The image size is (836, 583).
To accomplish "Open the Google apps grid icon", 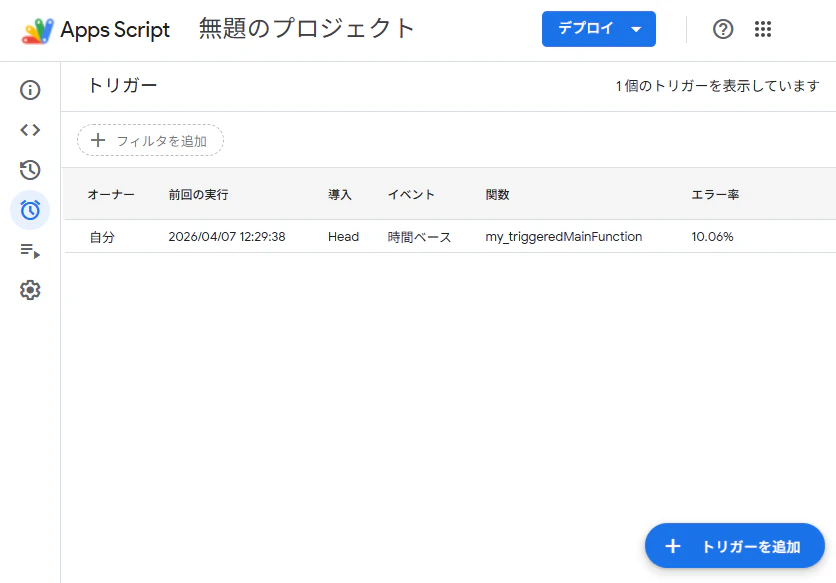I will (x=763, y=29).
